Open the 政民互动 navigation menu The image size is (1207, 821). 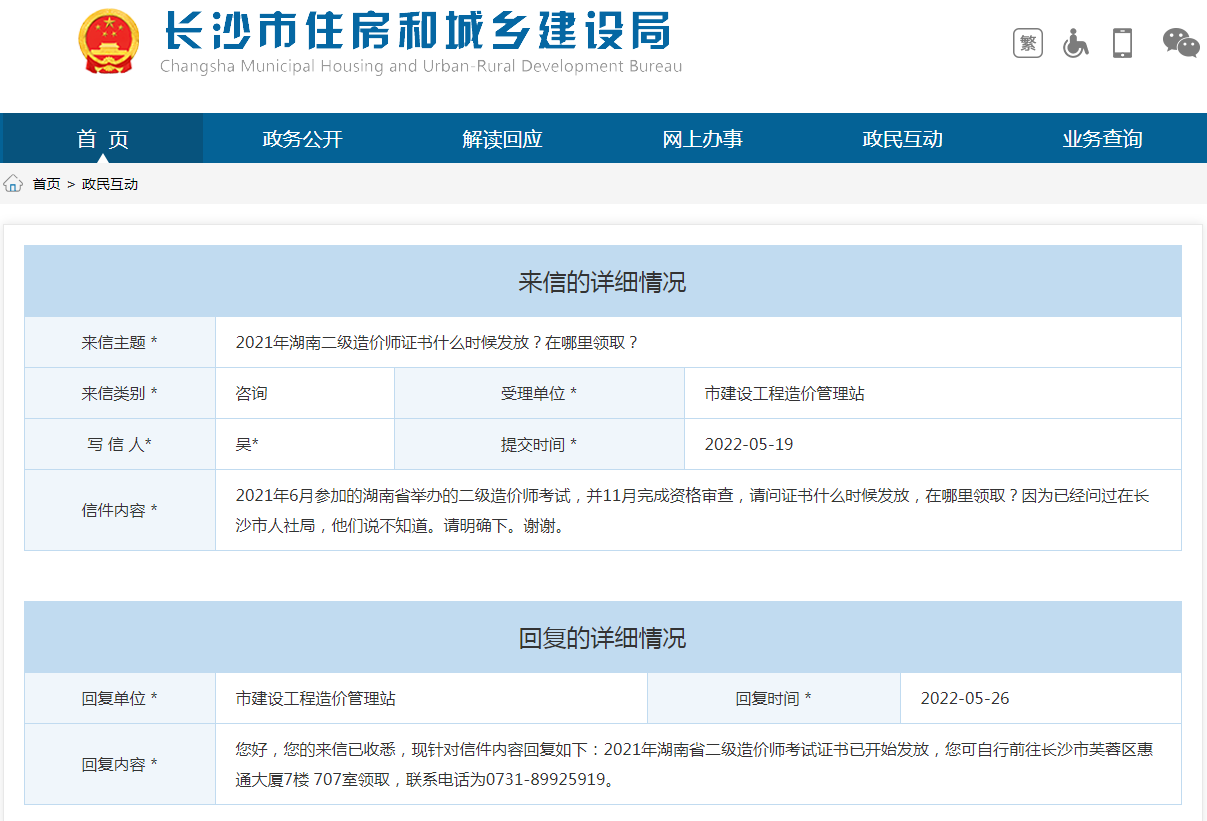pos(902,139)
